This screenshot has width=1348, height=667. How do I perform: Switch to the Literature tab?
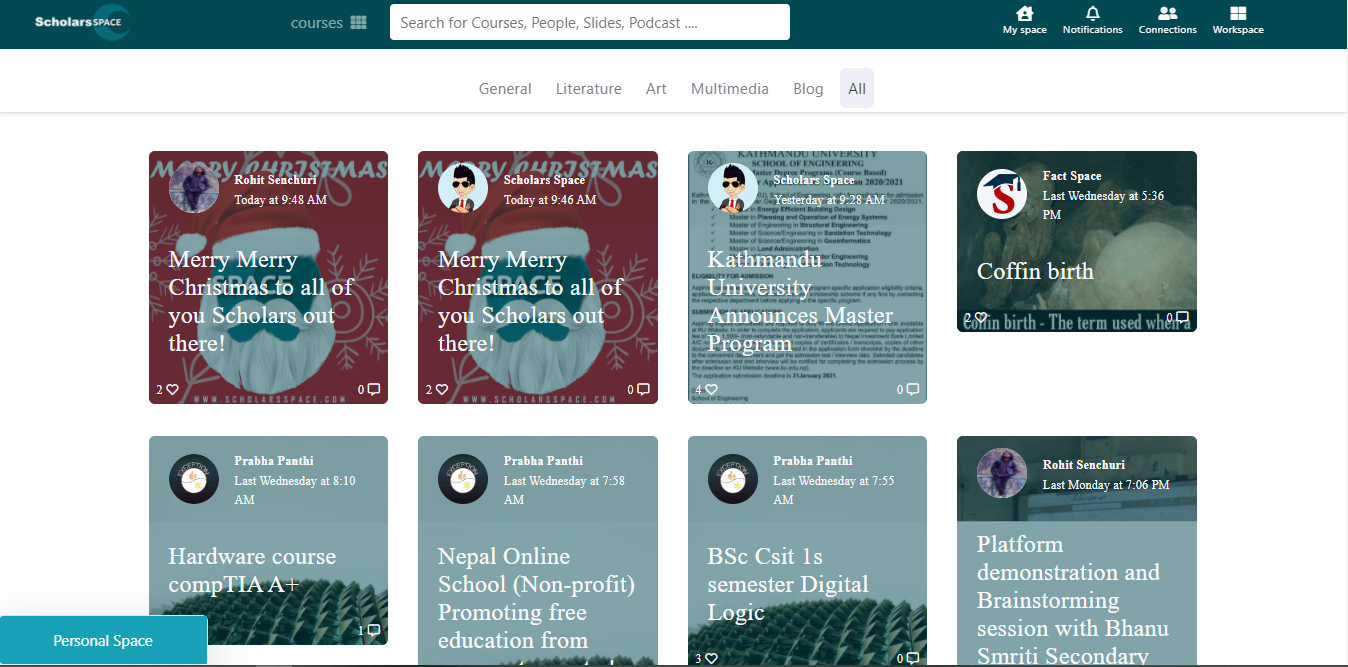[x=589, y=88]
